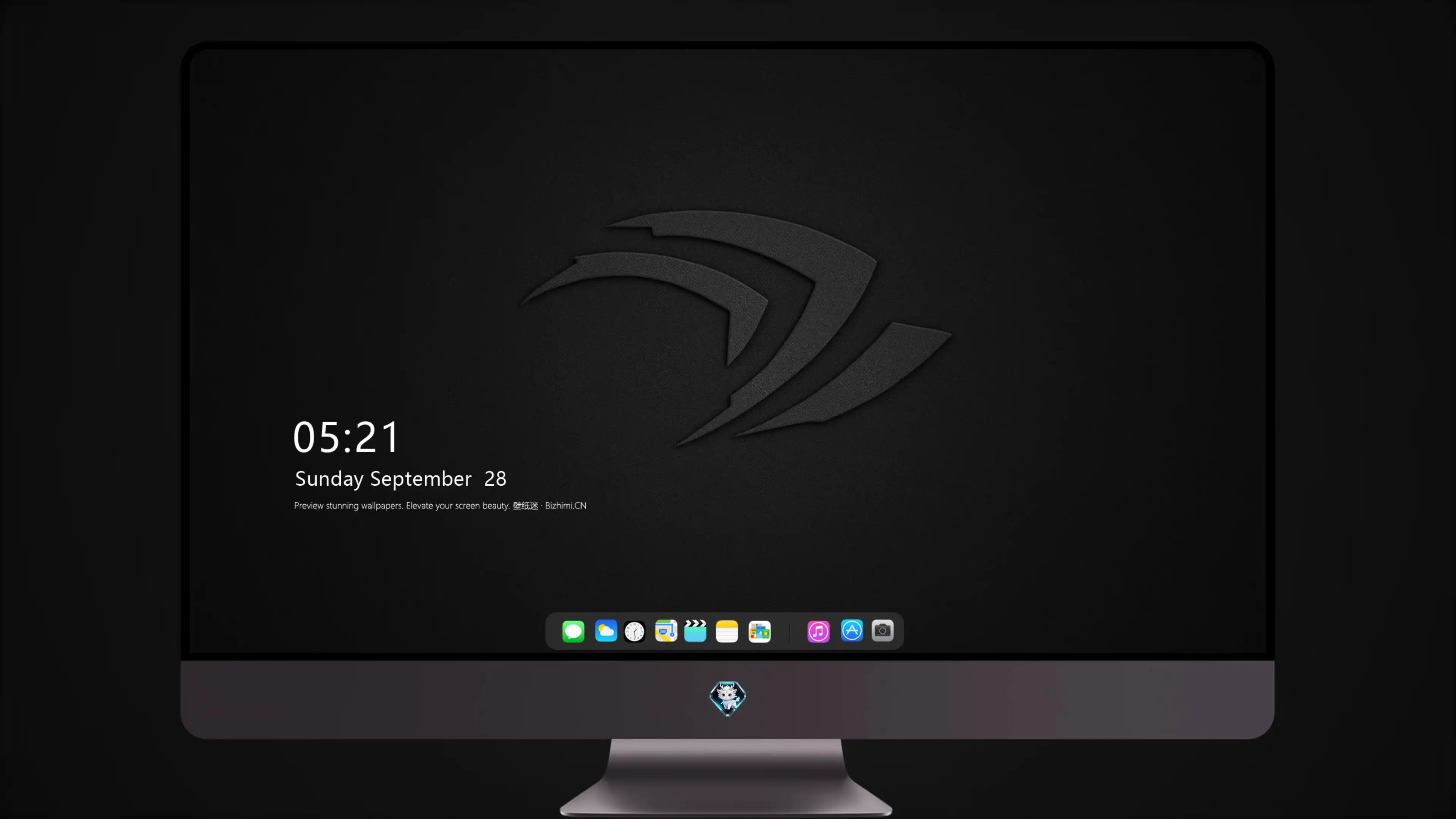
Task: Open the Maps app in the dock
Action: tap(666, 631)
